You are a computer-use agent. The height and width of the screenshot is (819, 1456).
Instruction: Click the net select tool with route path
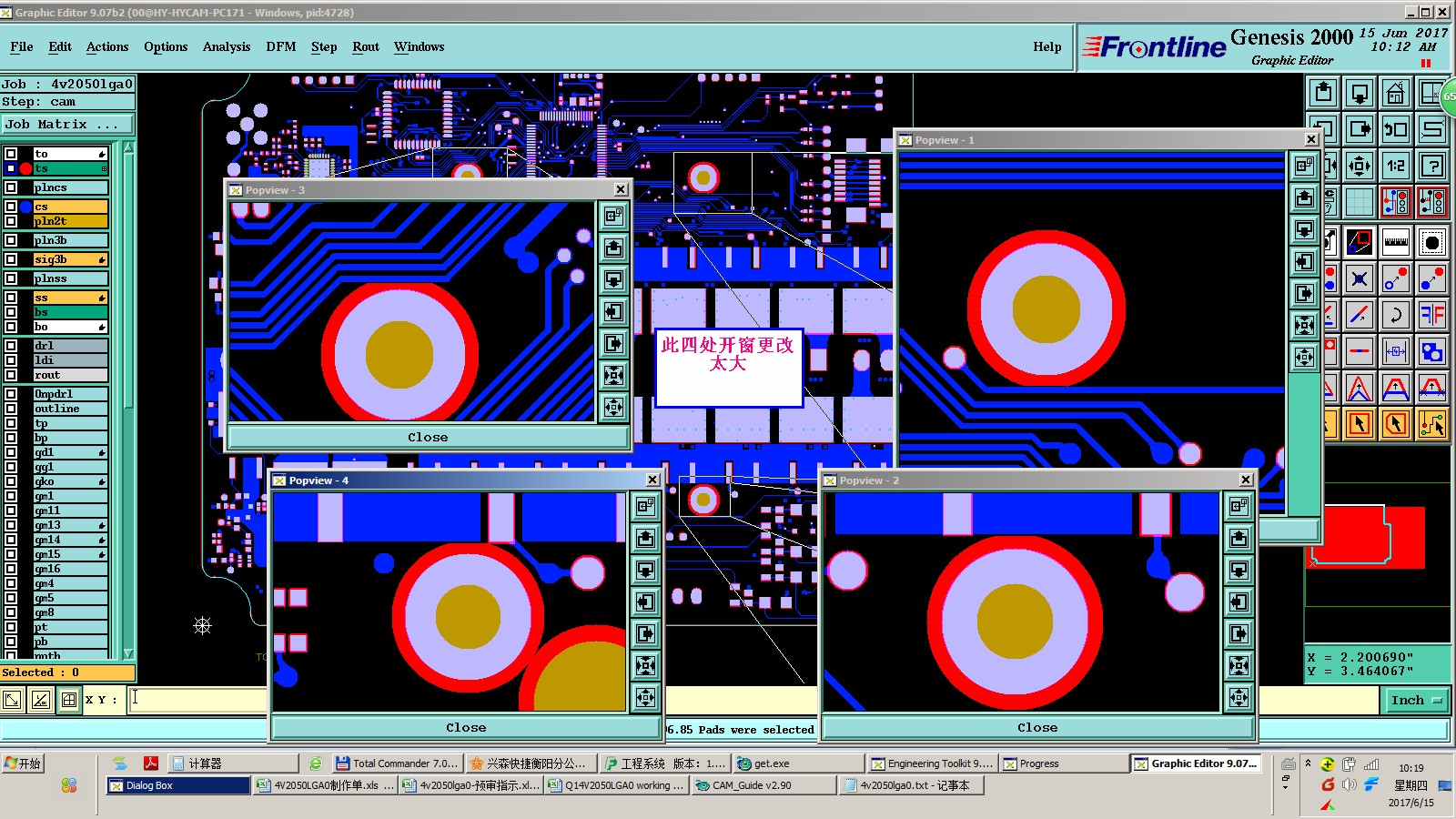[x=1432, y=423]
